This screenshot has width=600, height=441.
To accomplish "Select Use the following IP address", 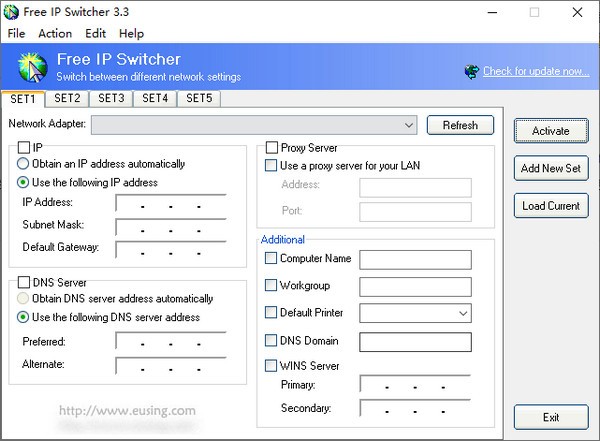I will pos(23,182).
